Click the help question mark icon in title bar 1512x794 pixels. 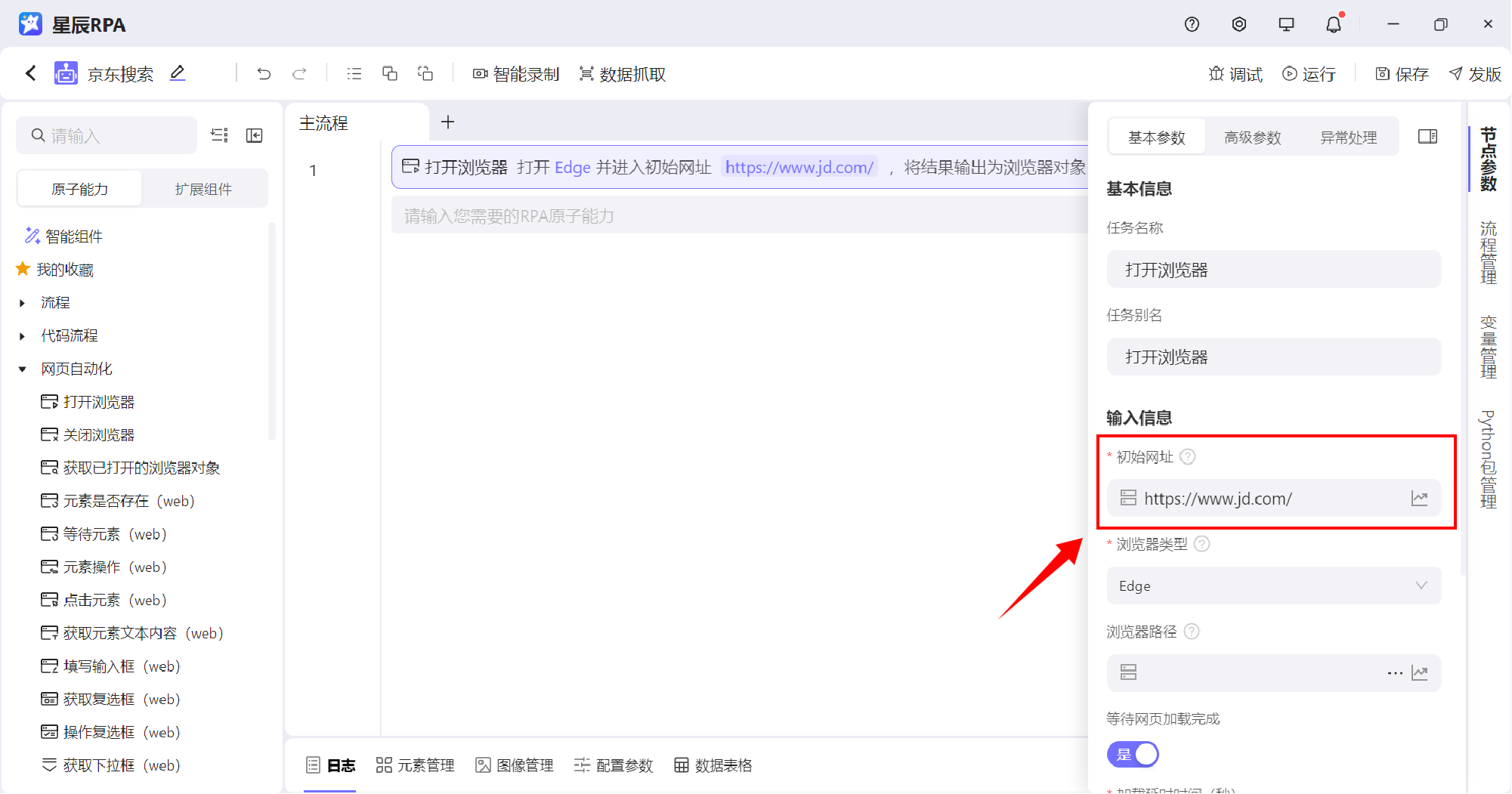(x=1192, y=24)
